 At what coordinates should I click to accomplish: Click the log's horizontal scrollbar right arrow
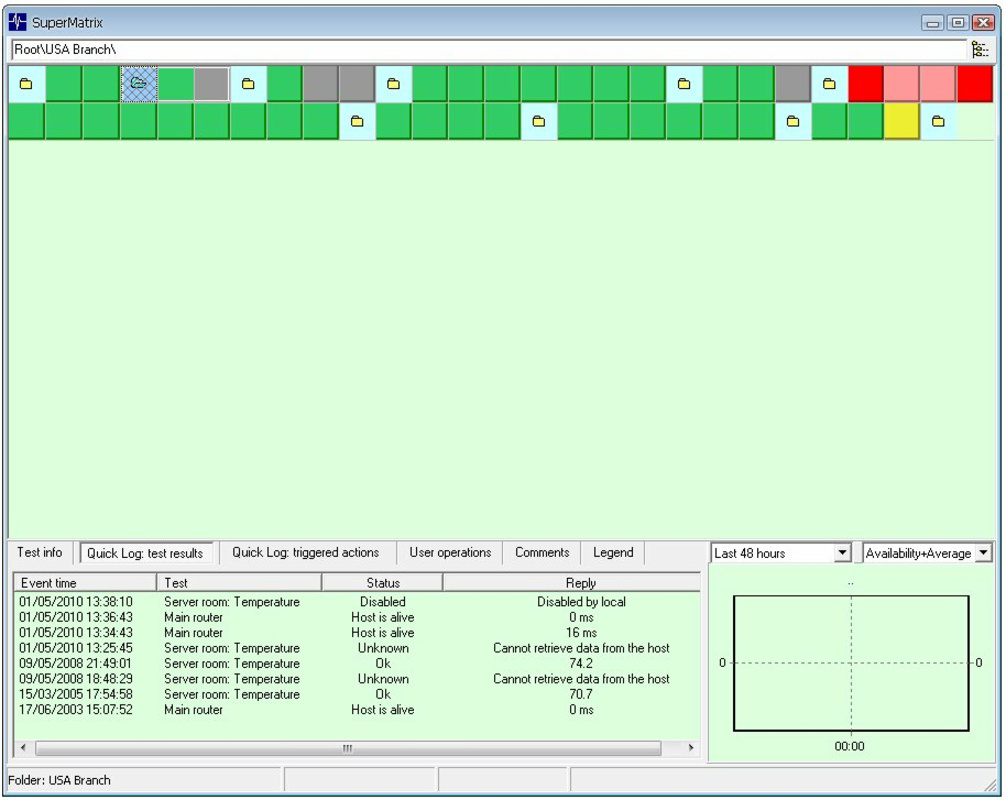[690, 748]
